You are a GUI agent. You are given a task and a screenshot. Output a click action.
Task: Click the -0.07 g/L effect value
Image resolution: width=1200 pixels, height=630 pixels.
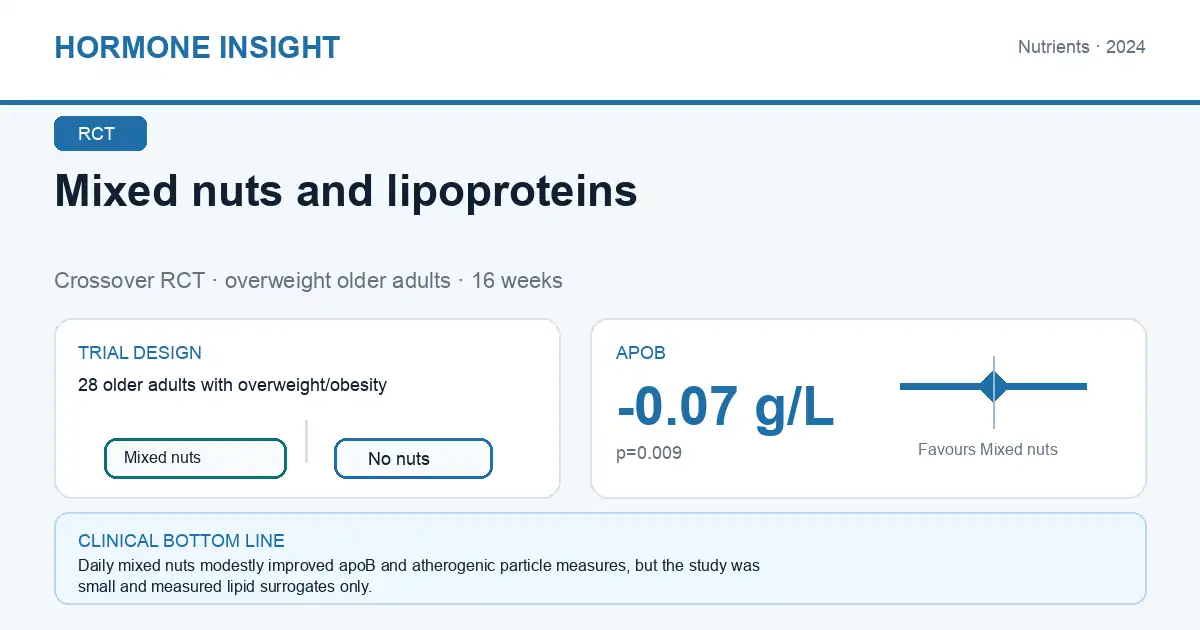coord(725,407)
